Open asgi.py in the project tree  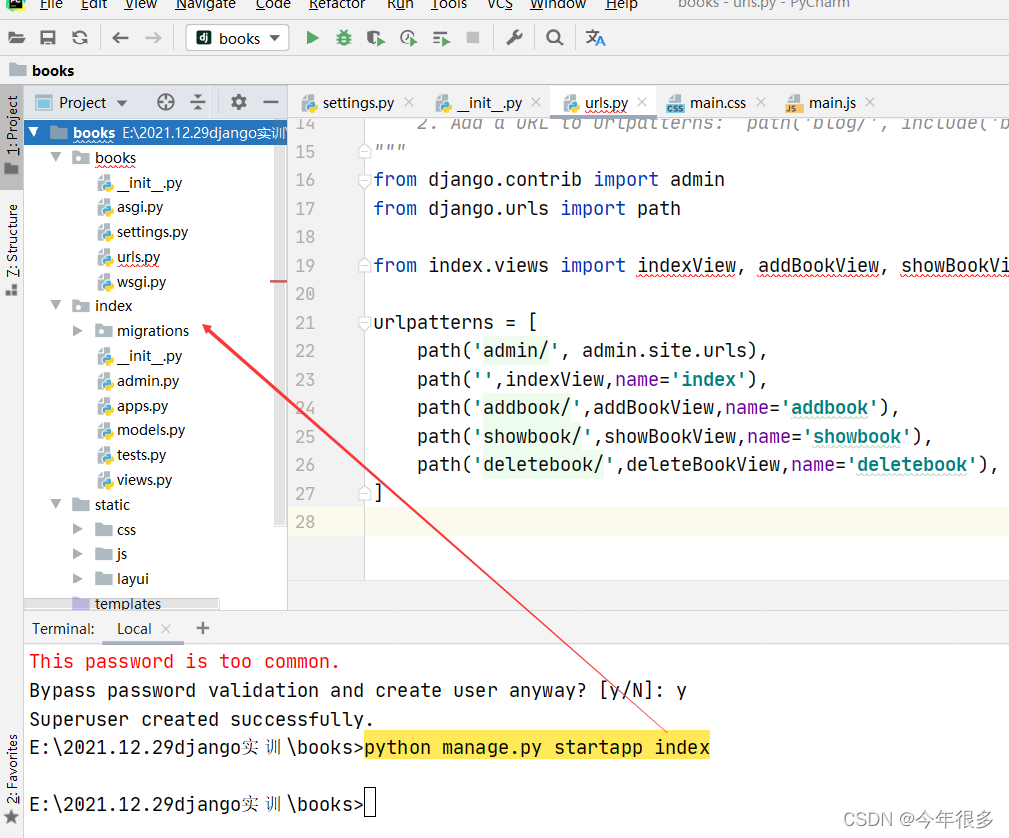coord(140,207)
